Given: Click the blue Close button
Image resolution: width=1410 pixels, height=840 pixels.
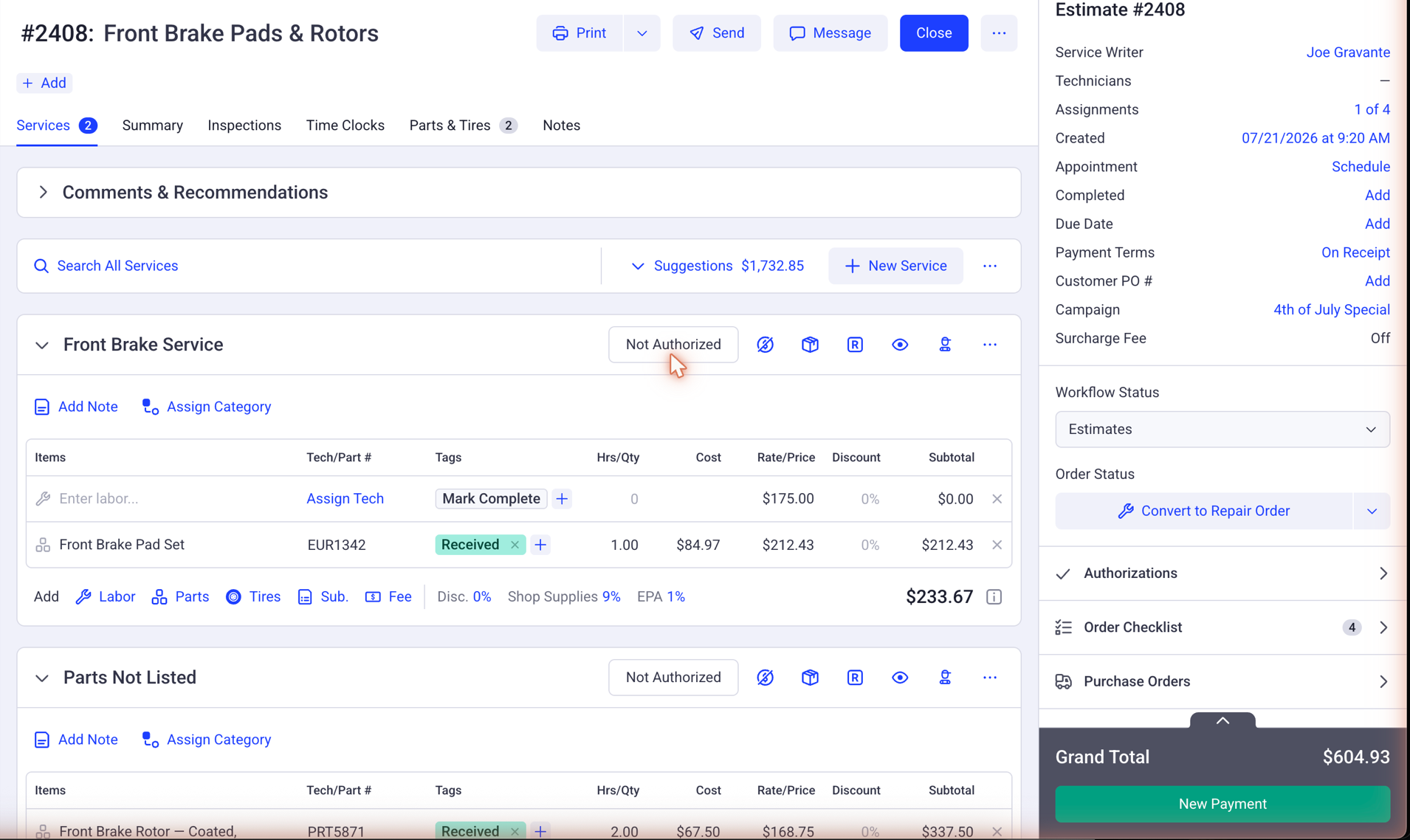Looking at the screenshot, I should (x=934, y=33).
